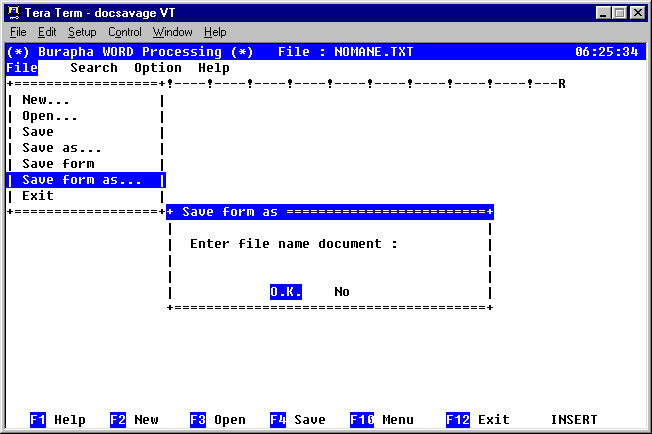
Task: Click the F3 Open key label
Action: point(217,420)
